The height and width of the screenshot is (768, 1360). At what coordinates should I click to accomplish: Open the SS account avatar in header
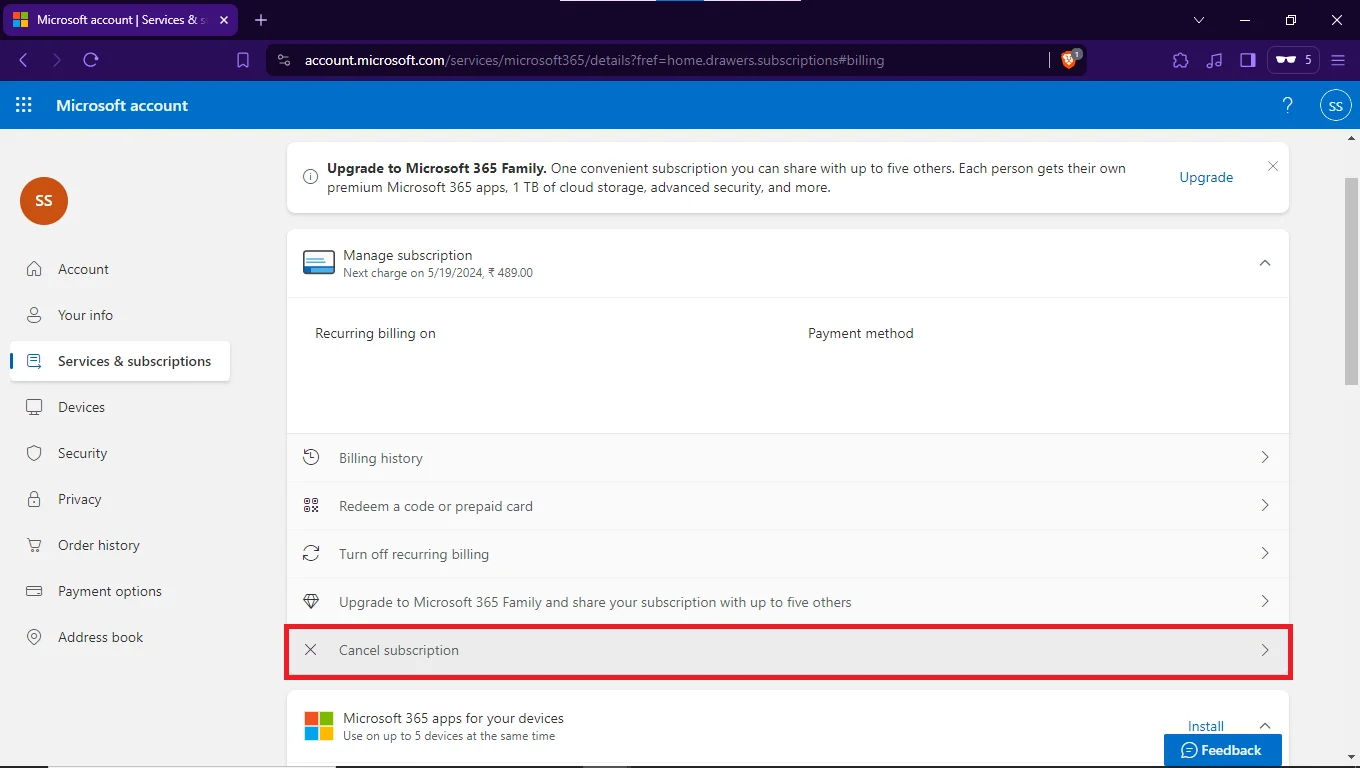(x=1336, y=105)
